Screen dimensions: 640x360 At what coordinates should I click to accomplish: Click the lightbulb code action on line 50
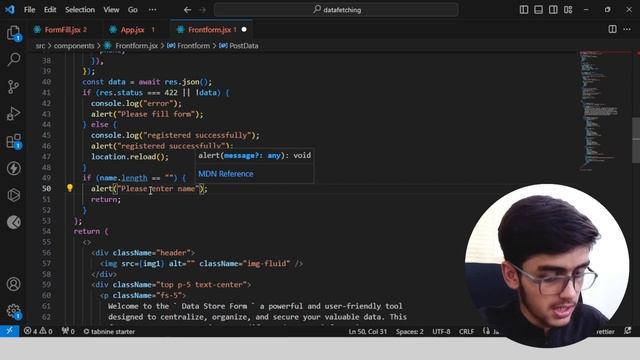70,188
